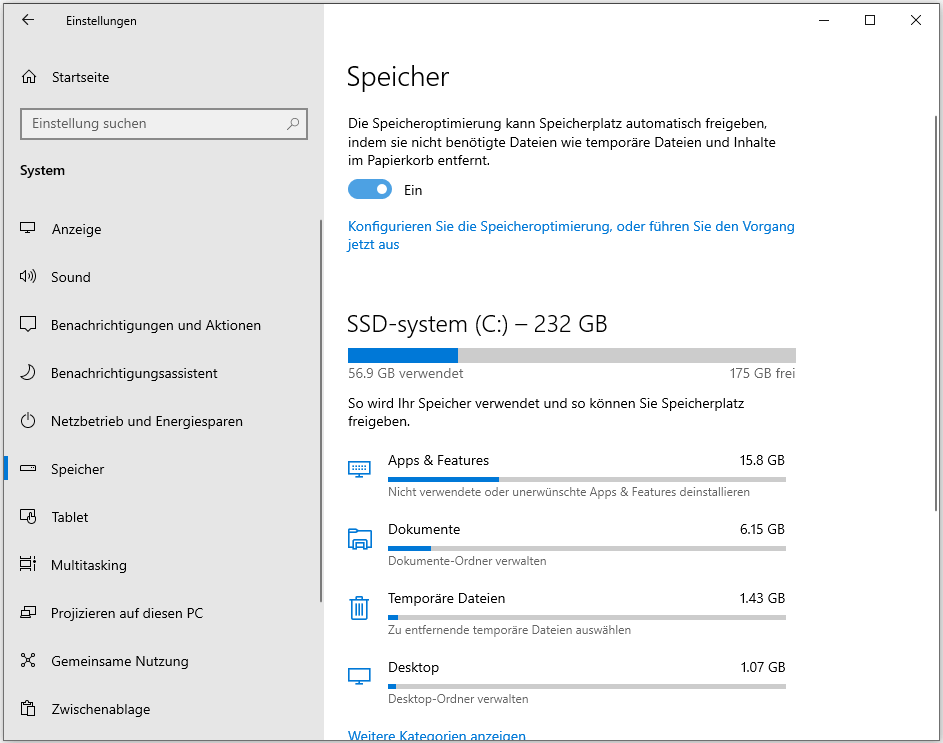The height and width of the screenshot is (743, 943).
Task: Click the search magnifier icon
Action: point(293,123)
